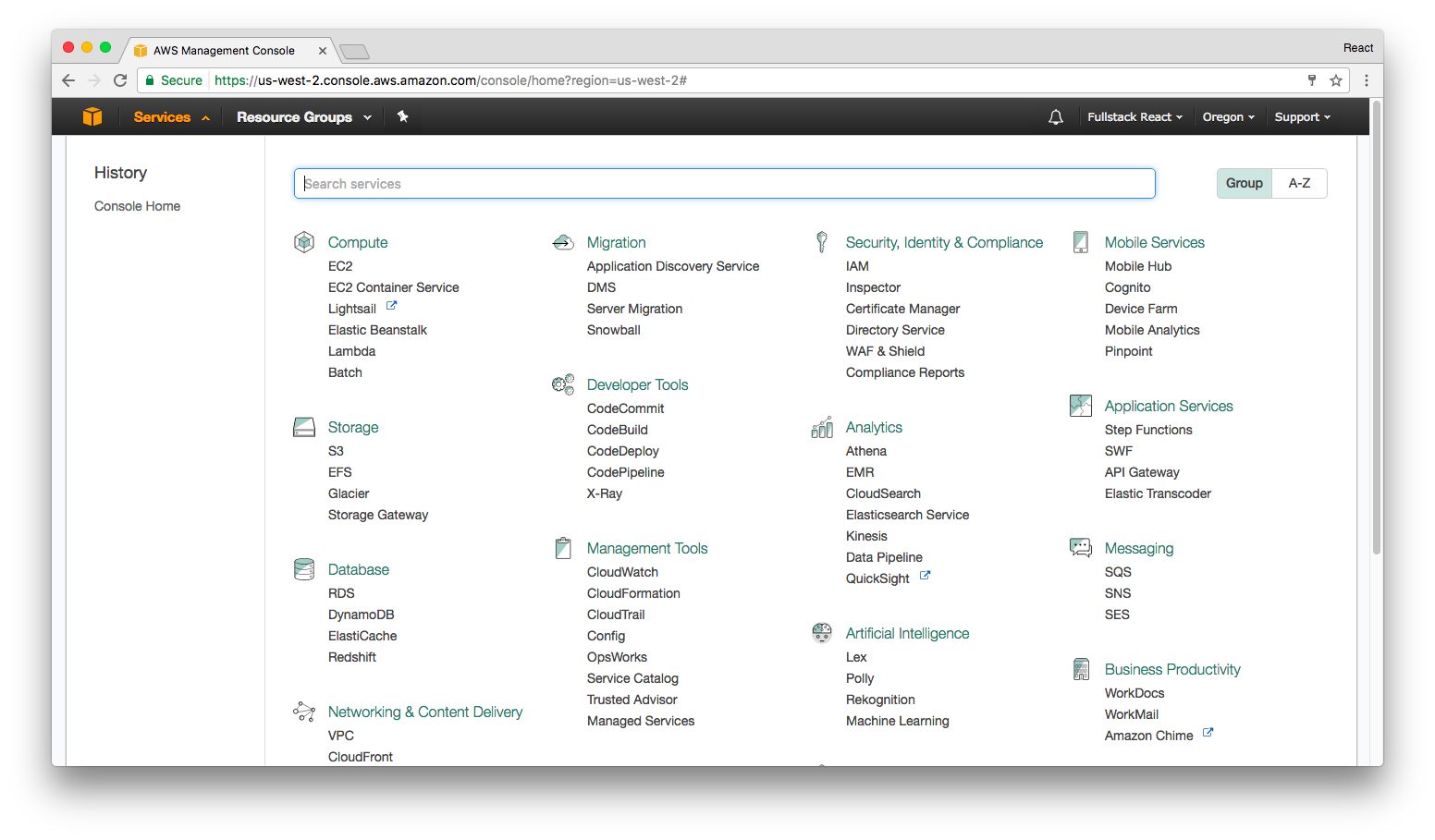
Task: Open the notifications bell icon
Action: click(x=1056, y=117)
